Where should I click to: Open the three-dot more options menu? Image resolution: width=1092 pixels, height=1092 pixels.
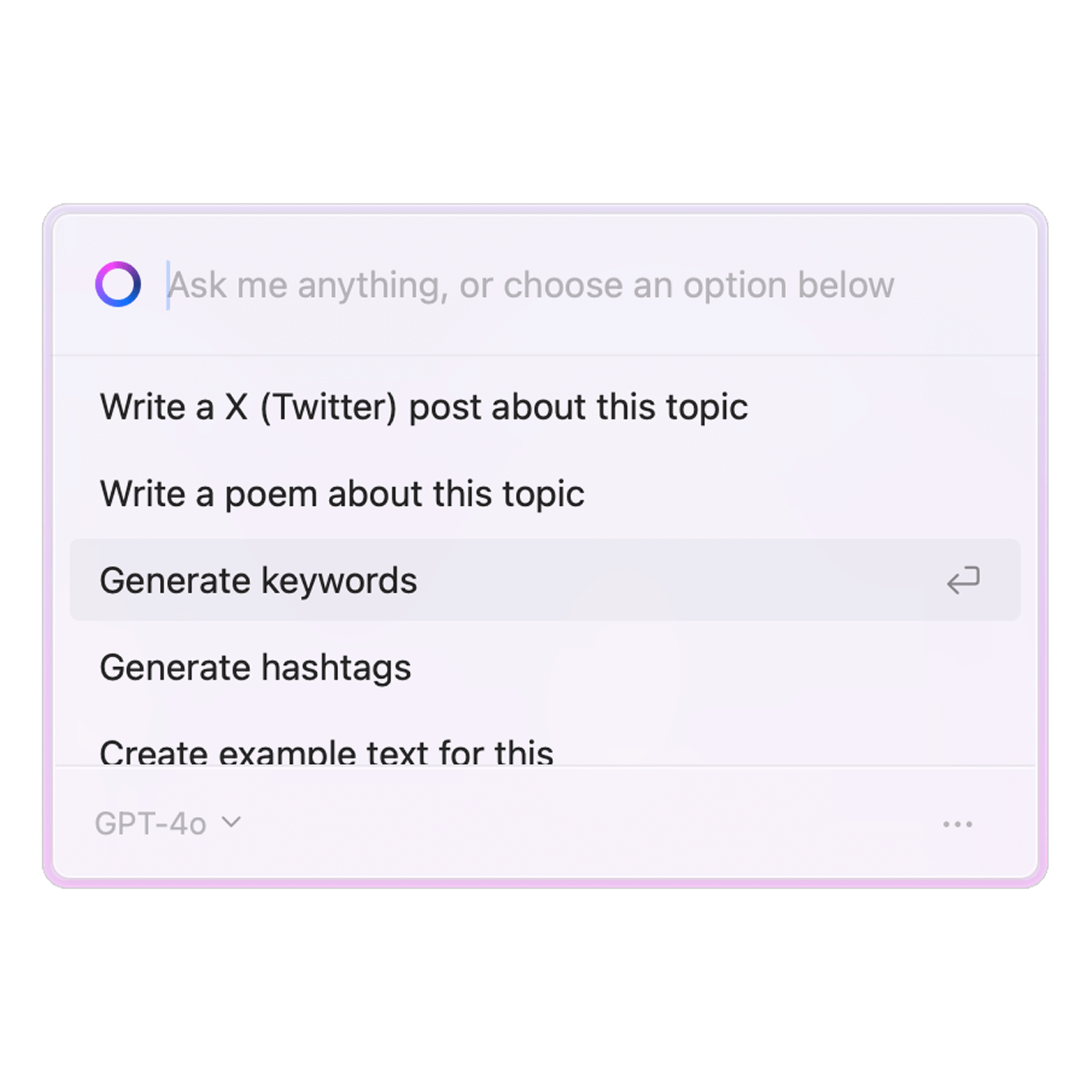(x=957, y=824)
